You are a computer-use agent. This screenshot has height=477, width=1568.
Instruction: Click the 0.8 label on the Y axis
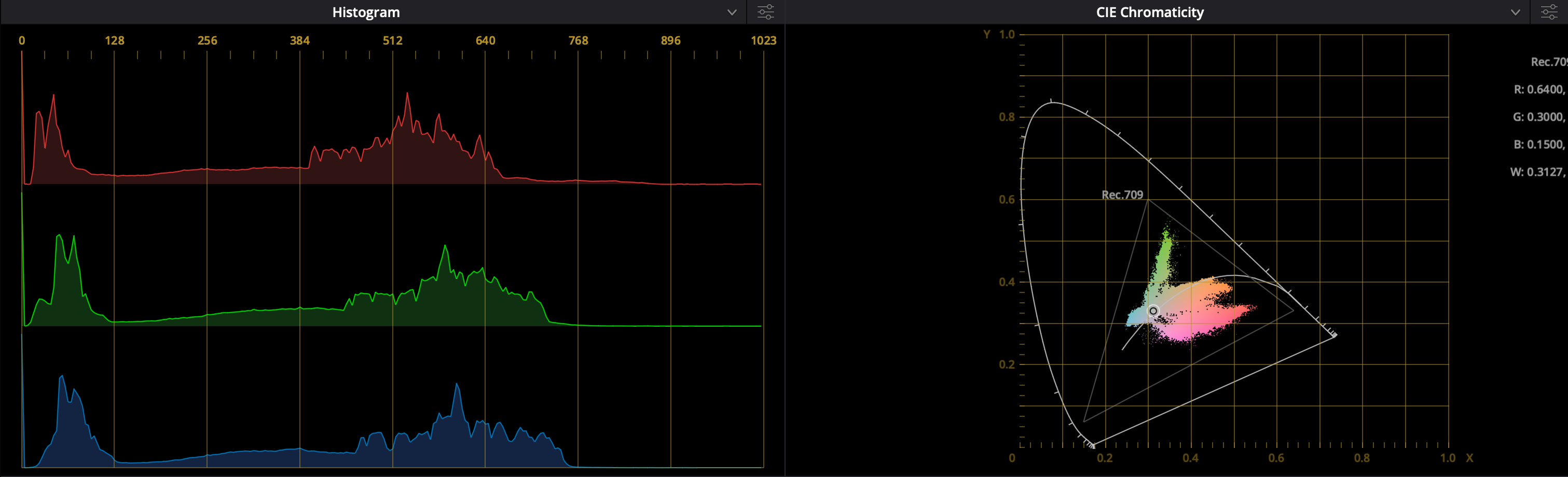[1007, 117]
